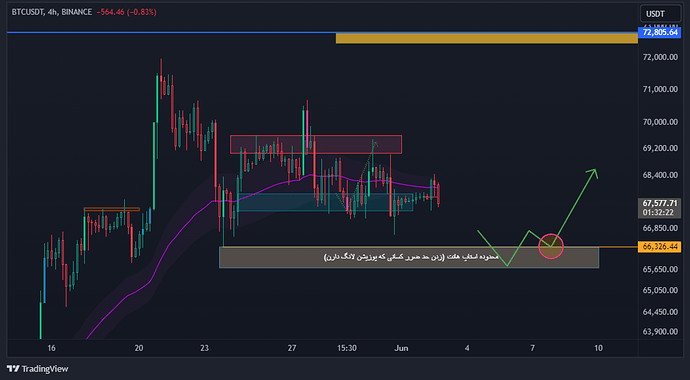Click the 4h interval label
This screenshot has height=380, width=690.
click(x=51, y=12)
